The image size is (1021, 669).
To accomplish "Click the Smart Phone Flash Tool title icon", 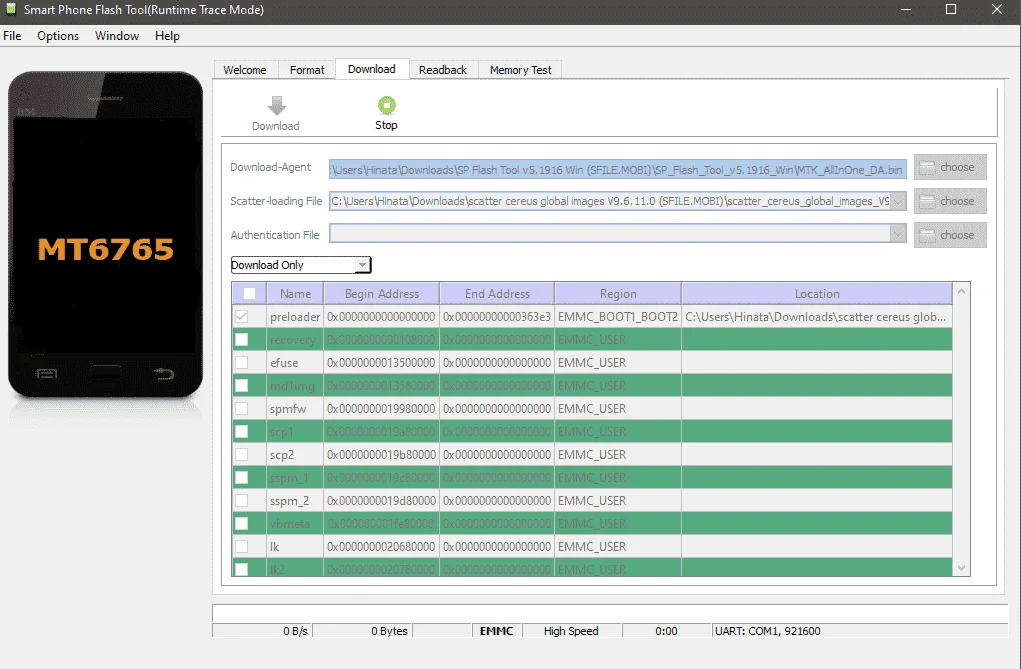I will pyautogui.click(x=11, y=9).
